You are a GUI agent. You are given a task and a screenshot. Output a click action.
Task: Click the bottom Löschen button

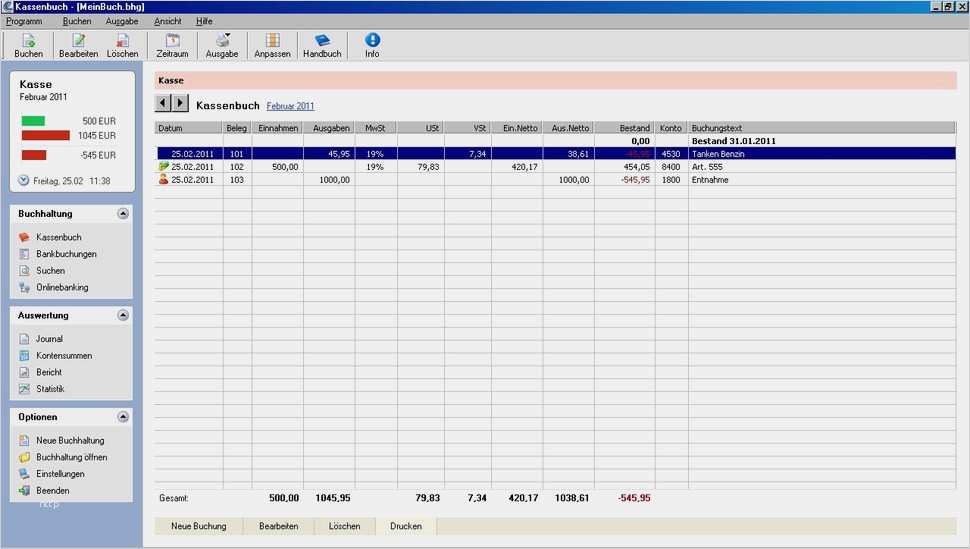(x=345, y=526)
